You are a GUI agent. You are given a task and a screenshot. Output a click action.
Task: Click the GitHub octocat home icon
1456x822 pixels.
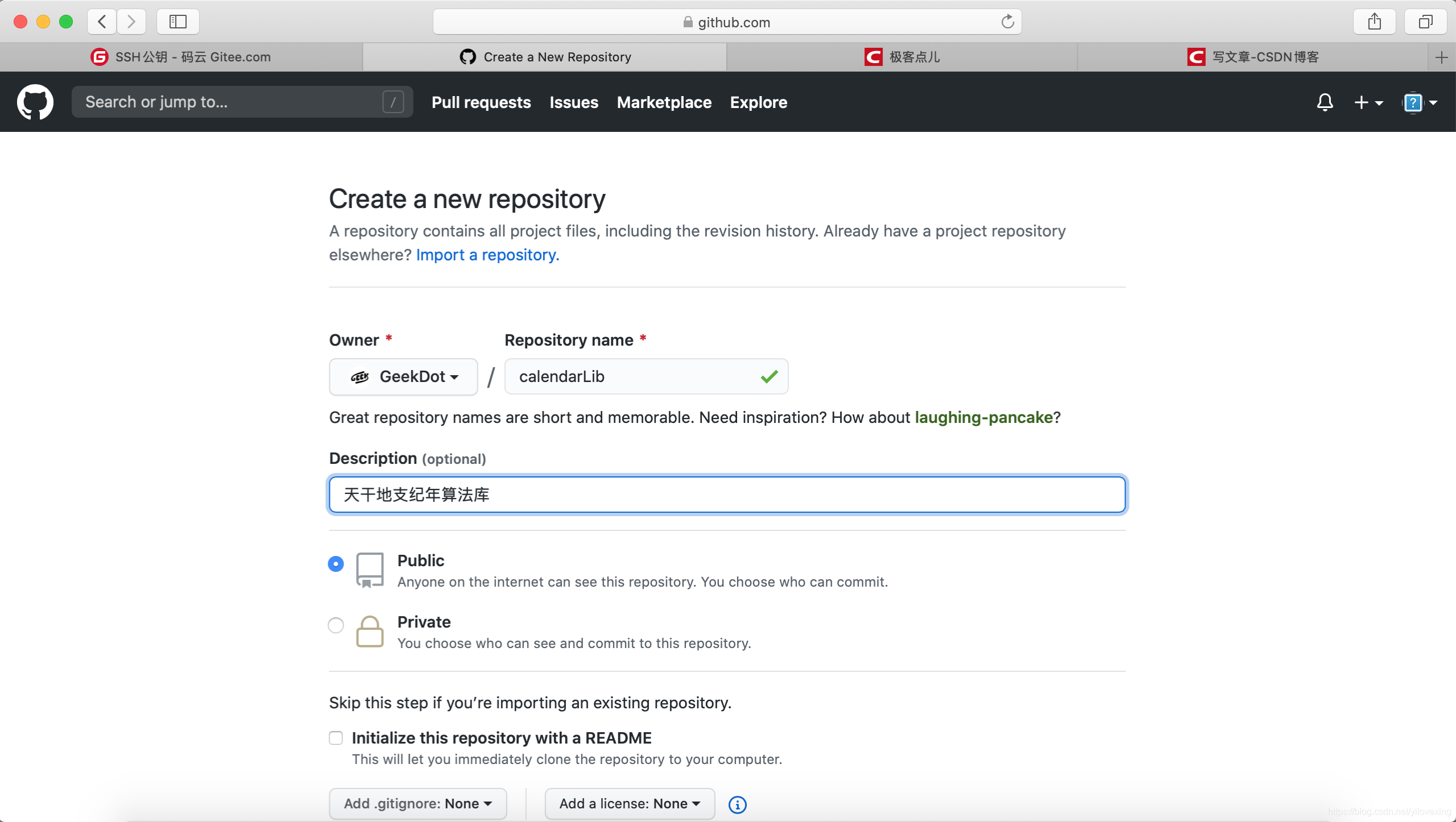35,101
